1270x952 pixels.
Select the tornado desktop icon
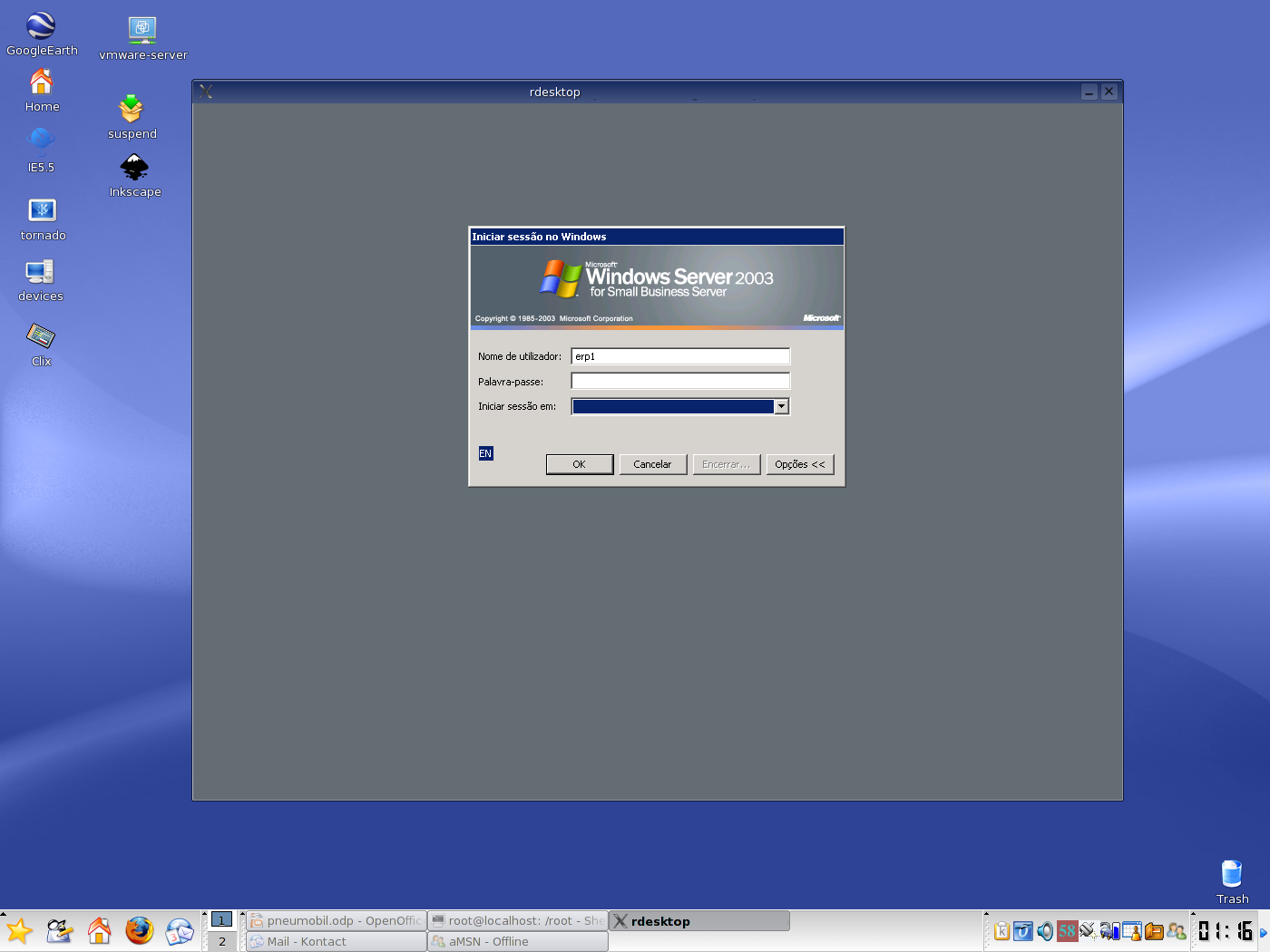pyautogui.click(x=43, y=219)
